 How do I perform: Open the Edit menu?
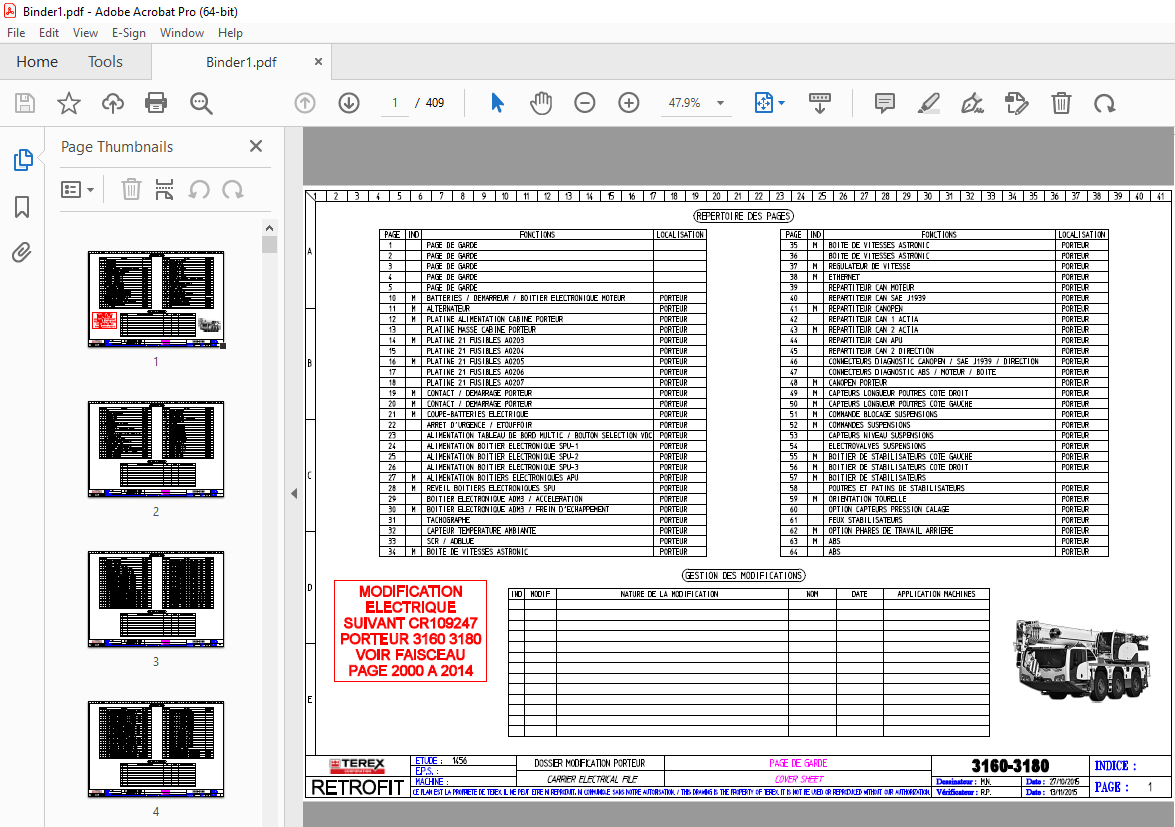coord(49,33)
